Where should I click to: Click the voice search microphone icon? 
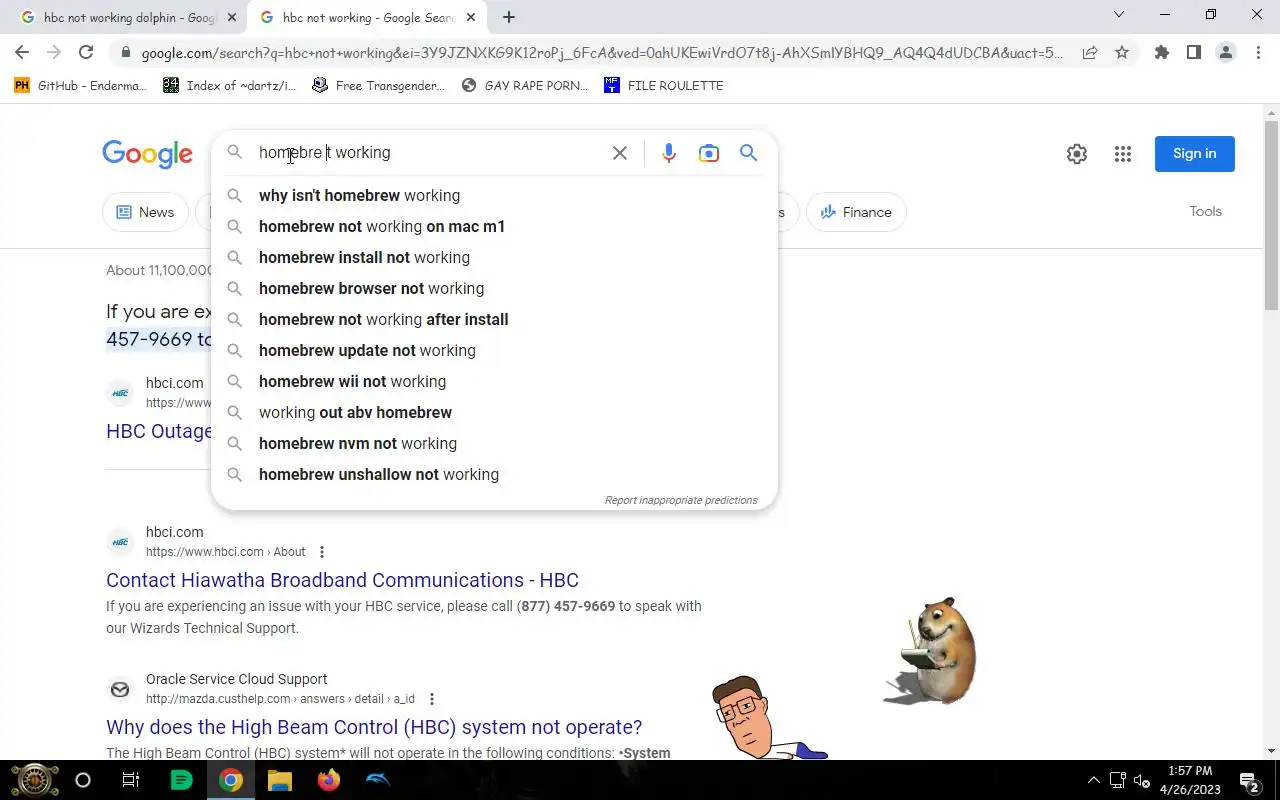coord(669,153)
